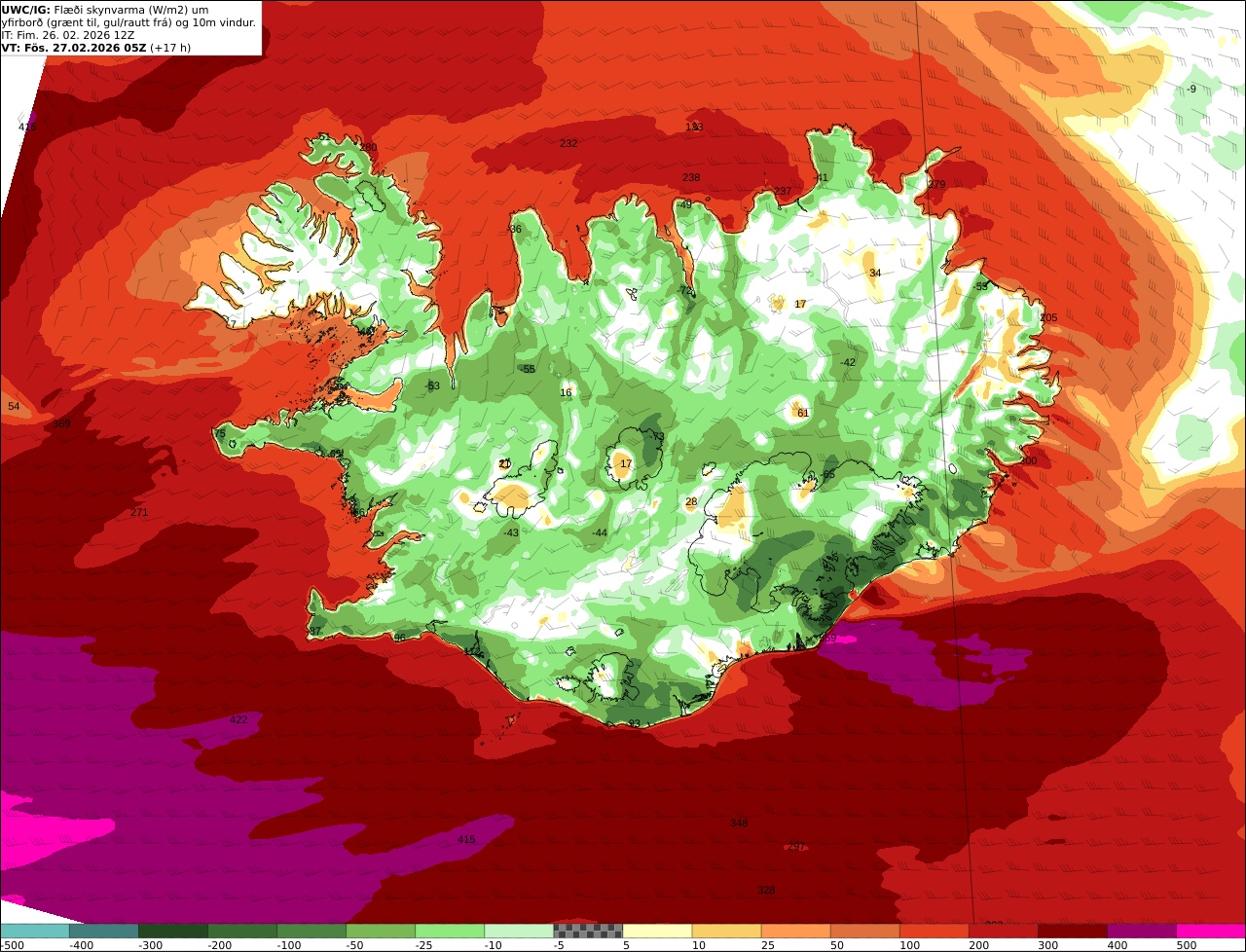Click the '-25' label on the legend scale
The height and width of the screenshot is (952, 1246).
424,945
